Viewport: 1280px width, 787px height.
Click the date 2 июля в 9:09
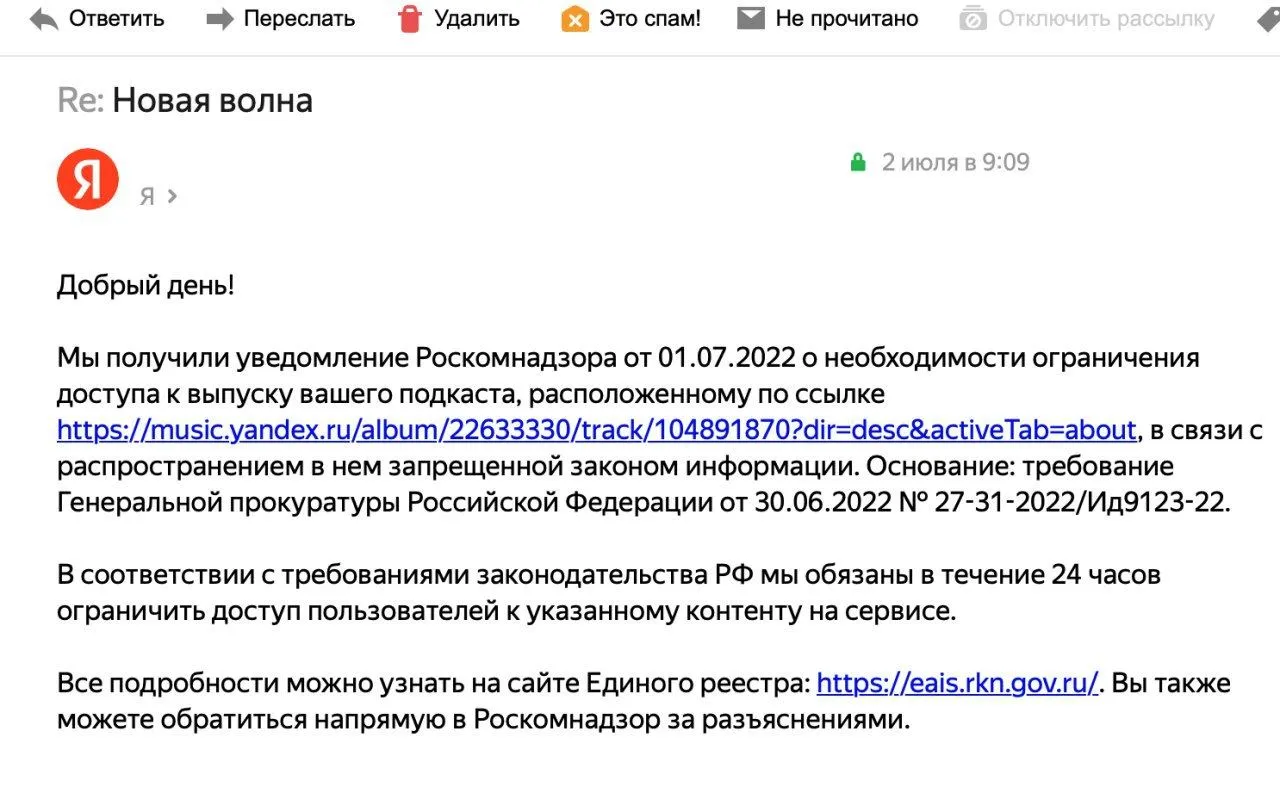pyautogui.click(x=955, y=162)
